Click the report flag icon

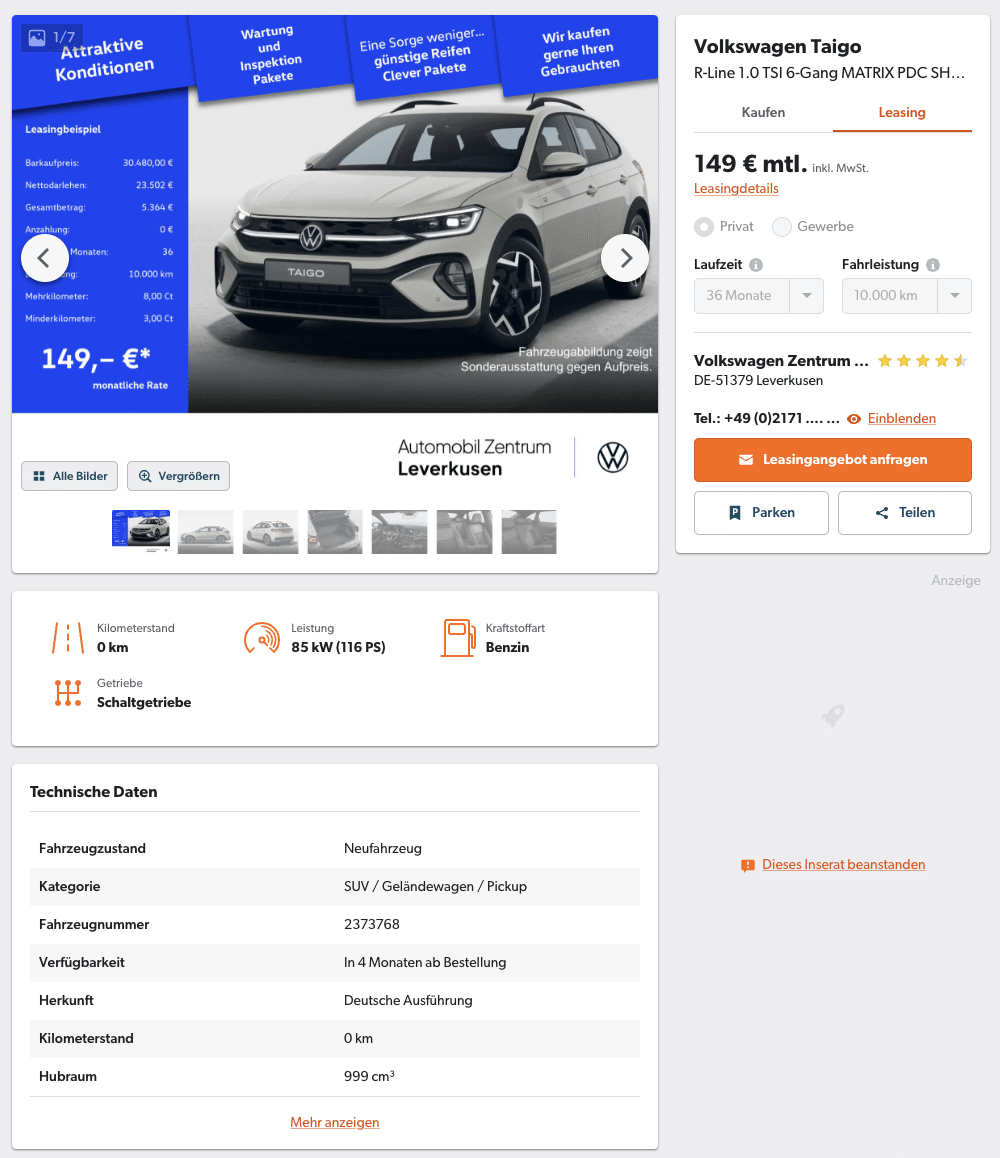point(747,866)
